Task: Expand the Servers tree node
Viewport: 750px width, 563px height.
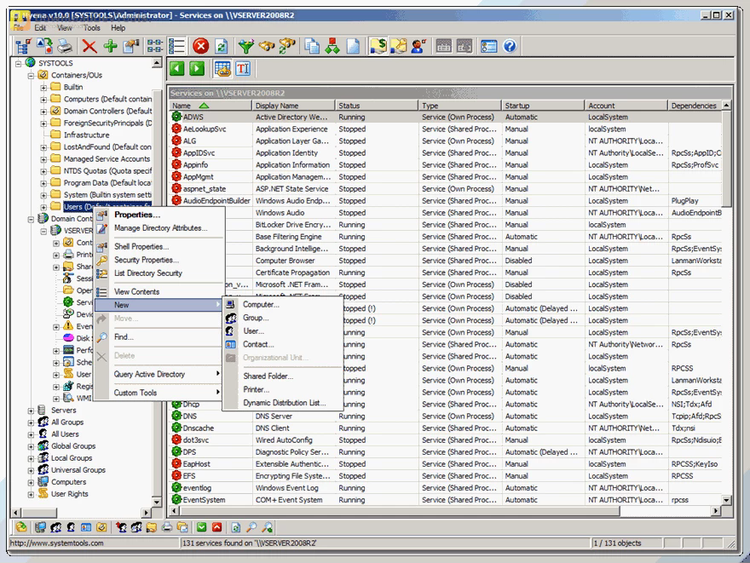Action: coord(31,410)
